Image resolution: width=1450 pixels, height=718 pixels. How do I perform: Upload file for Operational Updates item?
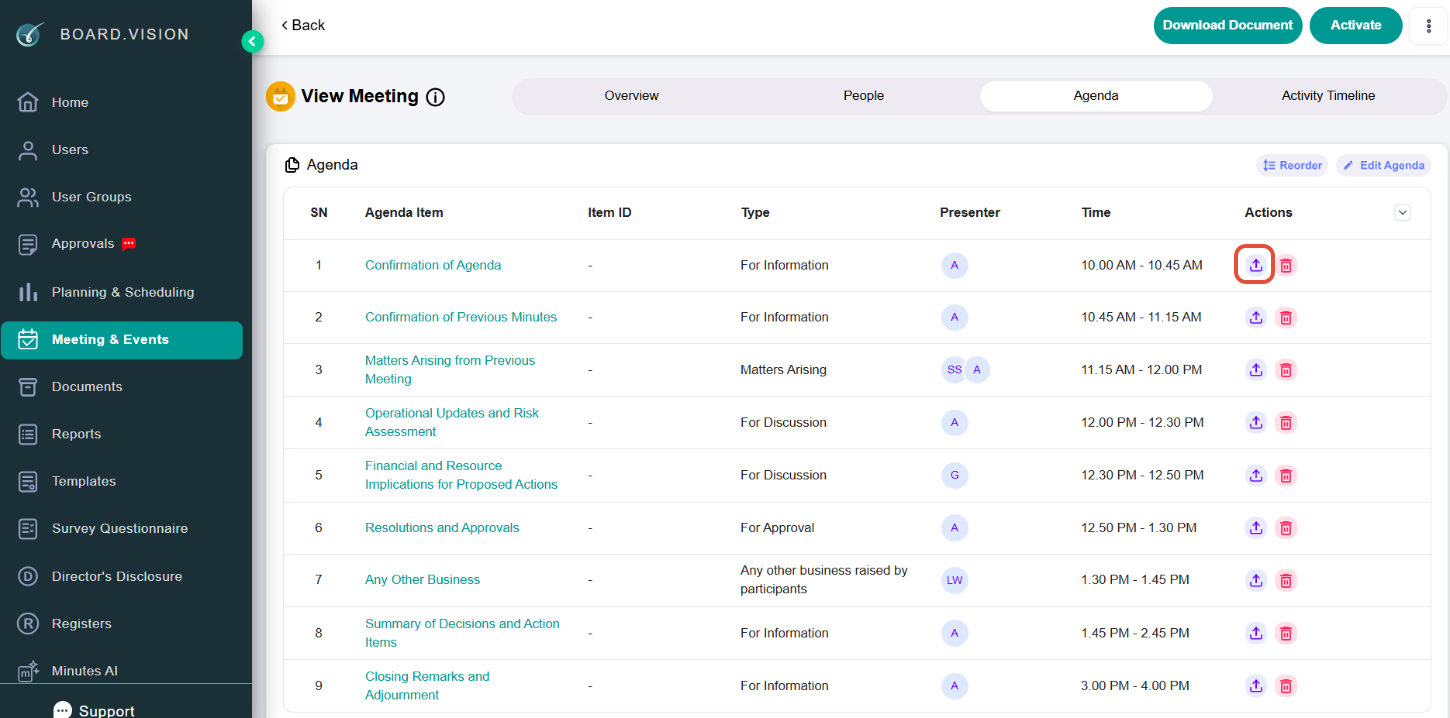point(1256,422)
